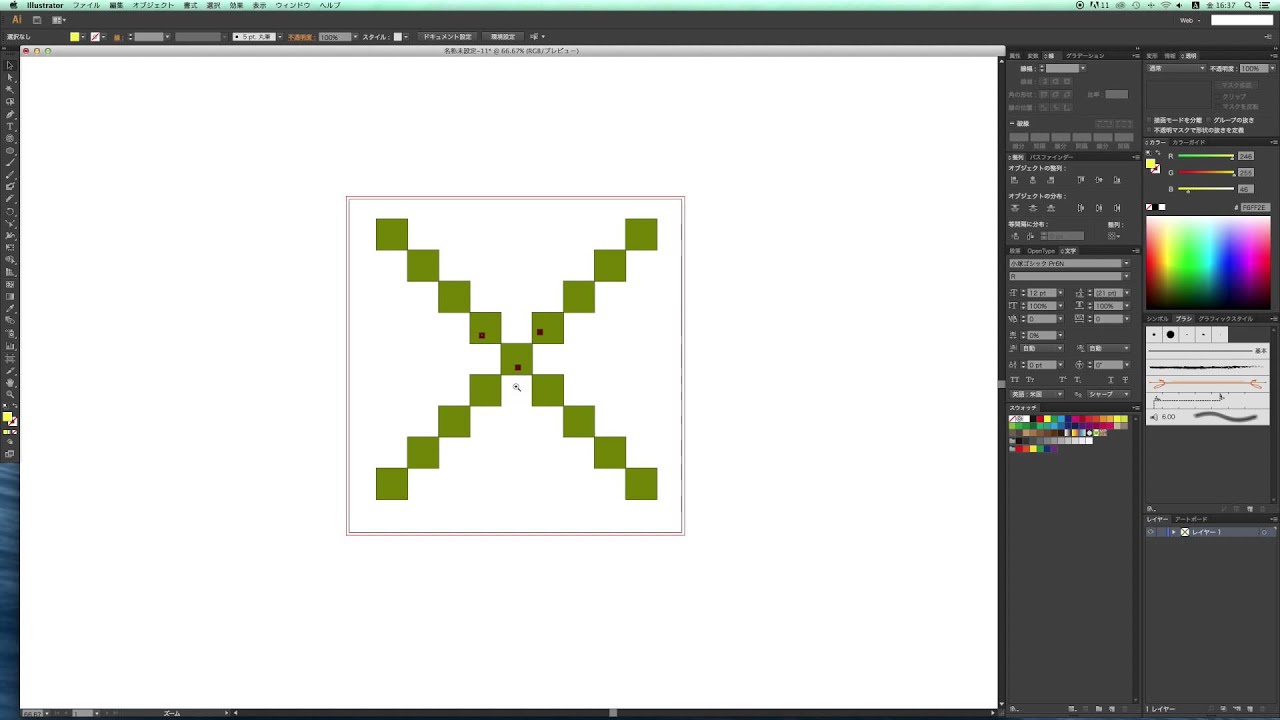Toggle the クリップ checkbox

[1217, 97]
